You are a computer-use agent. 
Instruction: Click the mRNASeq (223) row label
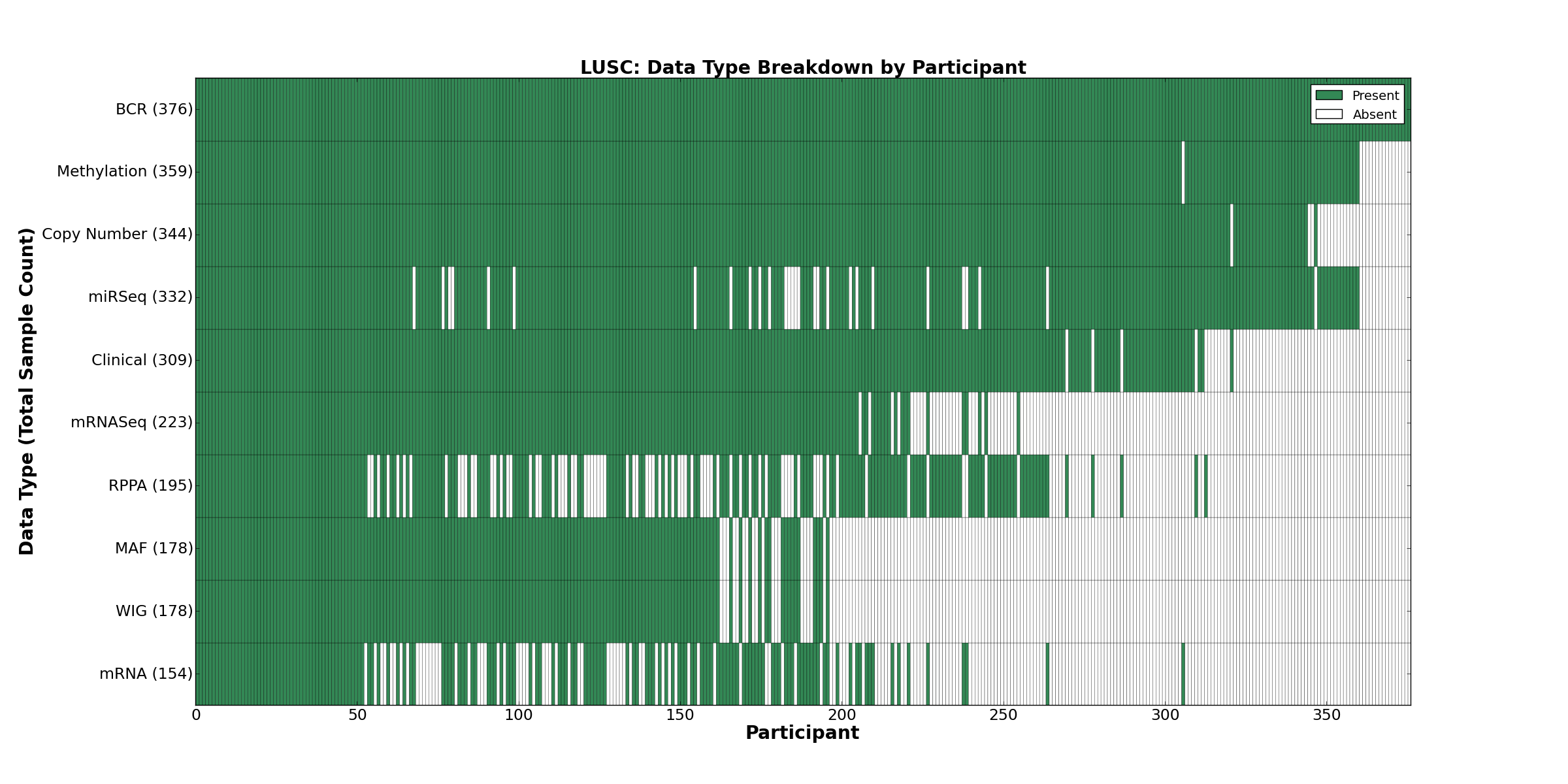[131, 423]
